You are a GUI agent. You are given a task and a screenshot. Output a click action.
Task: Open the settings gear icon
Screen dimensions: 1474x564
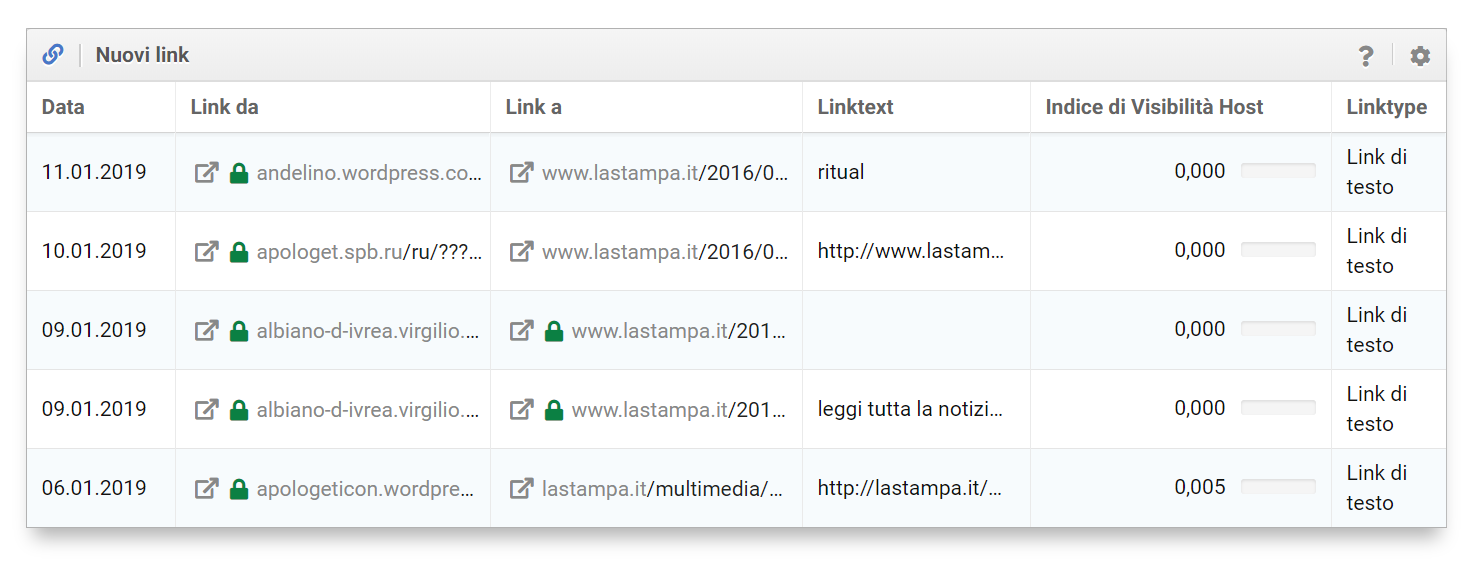point(1420,56)
